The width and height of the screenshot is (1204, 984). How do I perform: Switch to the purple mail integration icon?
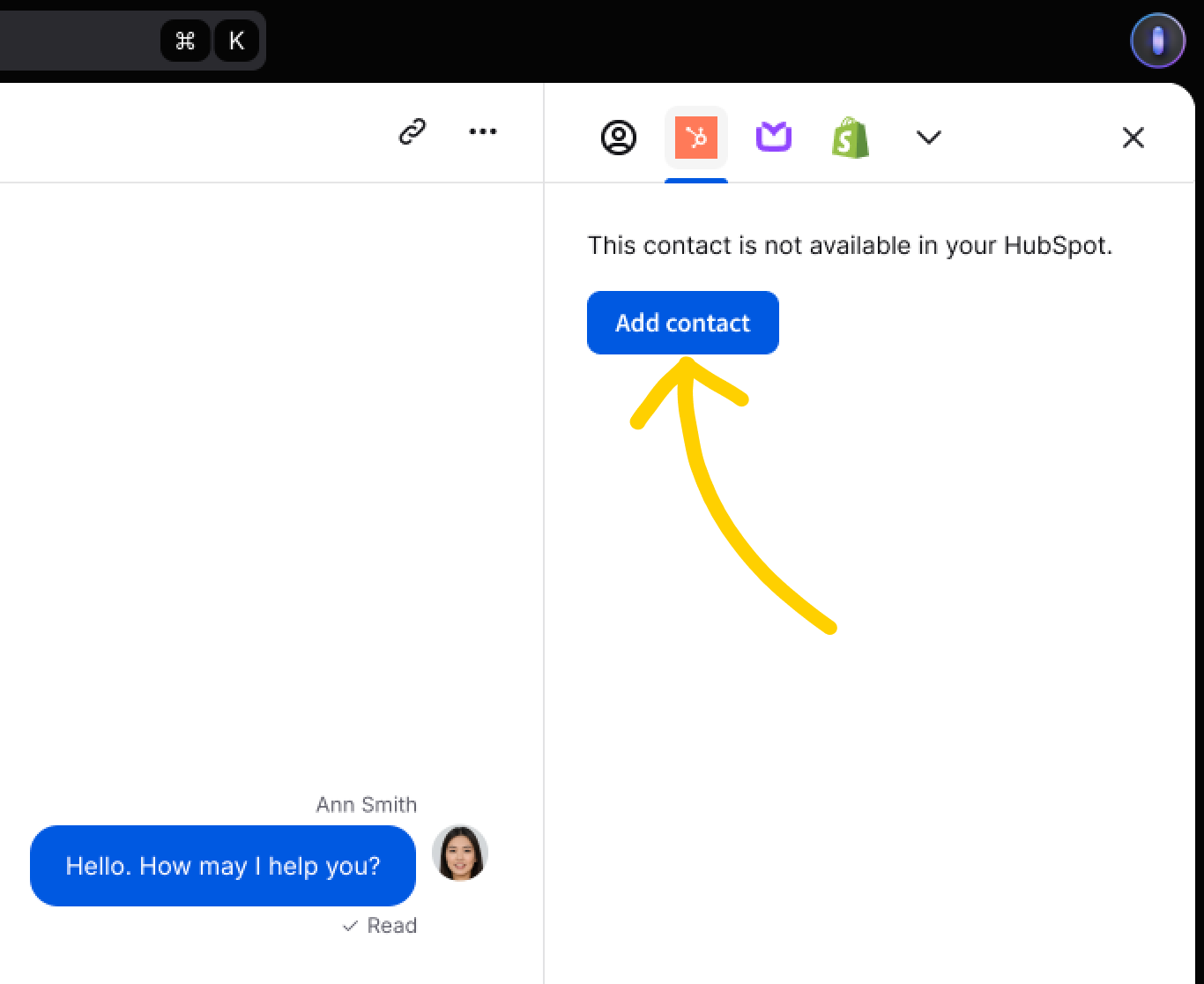pyautogui.click(x=774, y=138)
